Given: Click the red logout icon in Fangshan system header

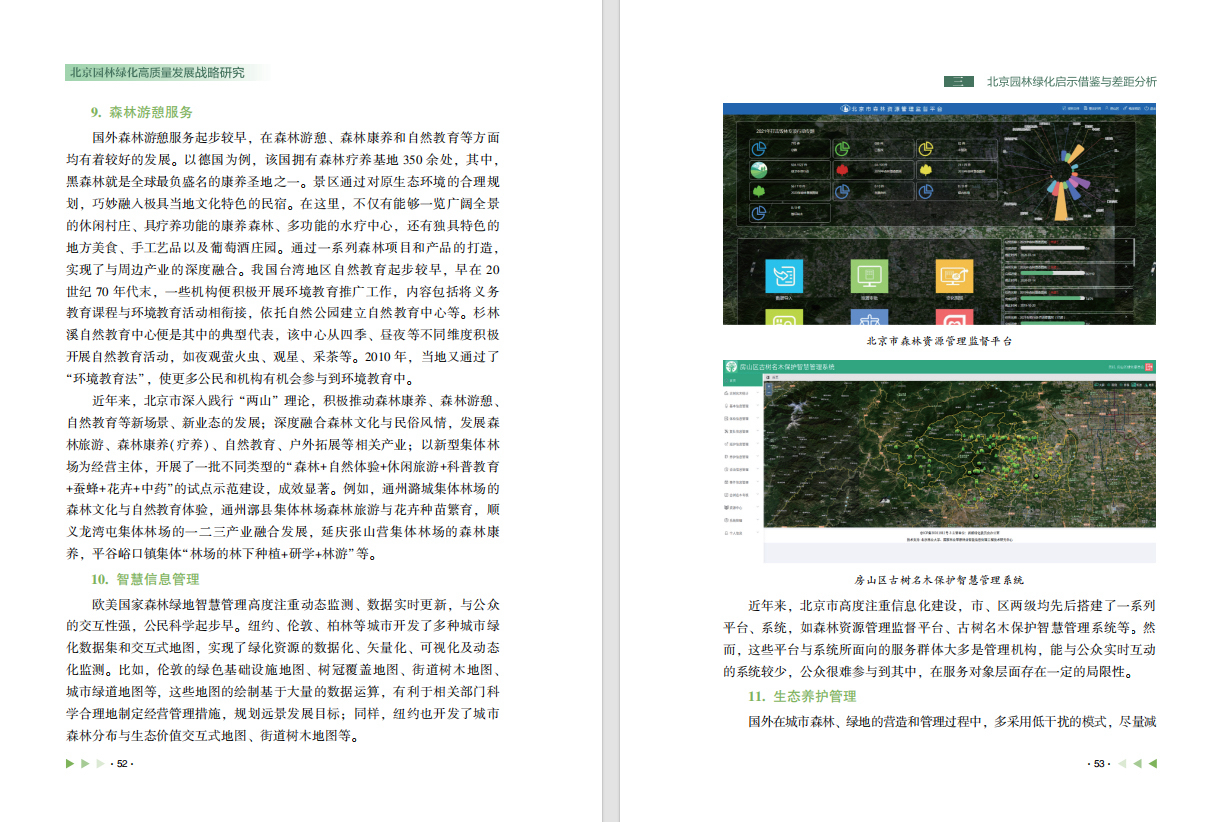Looking at the screenshot, I should tap(1149, 367).
